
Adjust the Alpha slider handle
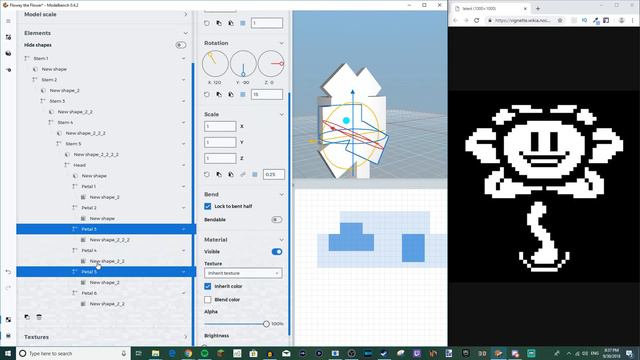pyautogui.click(x=266, y=324)
